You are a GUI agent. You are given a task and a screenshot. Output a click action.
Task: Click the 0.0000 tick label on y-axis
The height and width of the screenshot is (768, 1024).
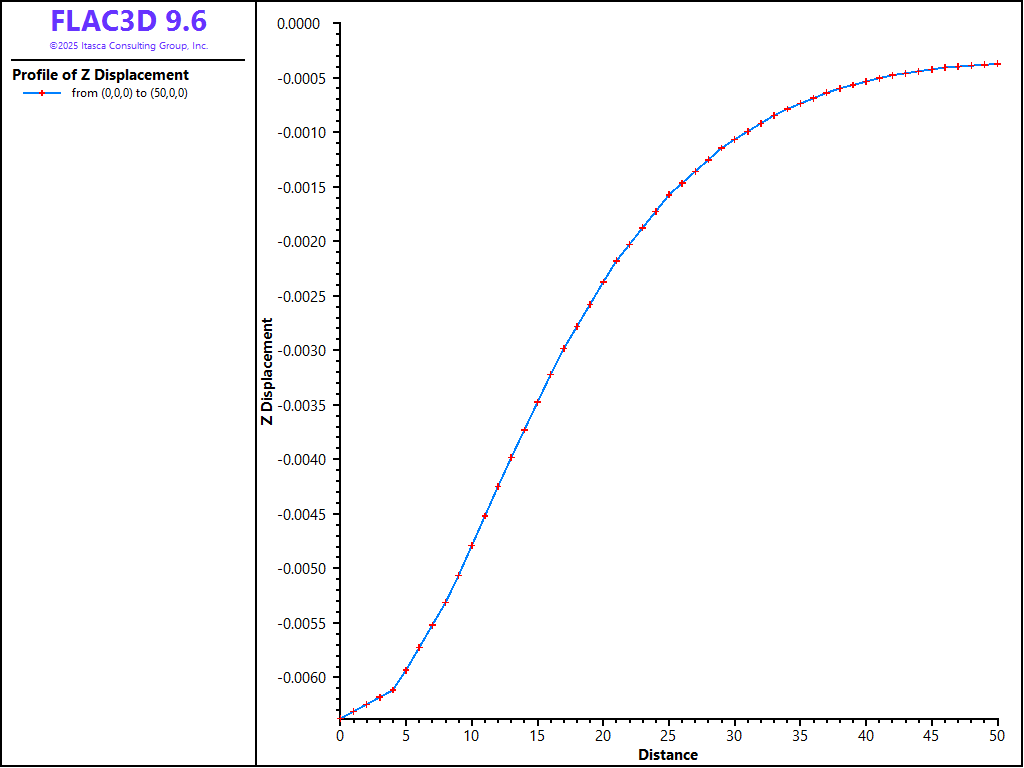307,23
